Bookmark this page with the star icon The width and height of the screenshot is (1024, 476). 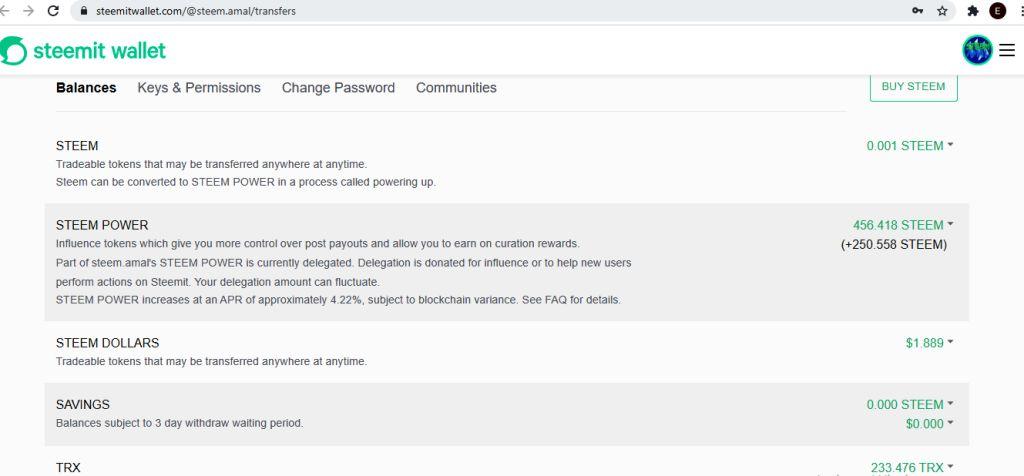click(942, 11)
